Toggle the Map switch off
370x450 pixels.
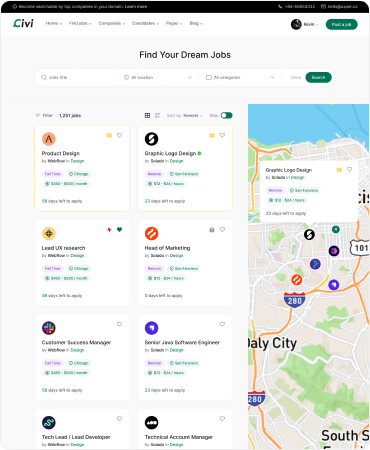pos(227,115)
